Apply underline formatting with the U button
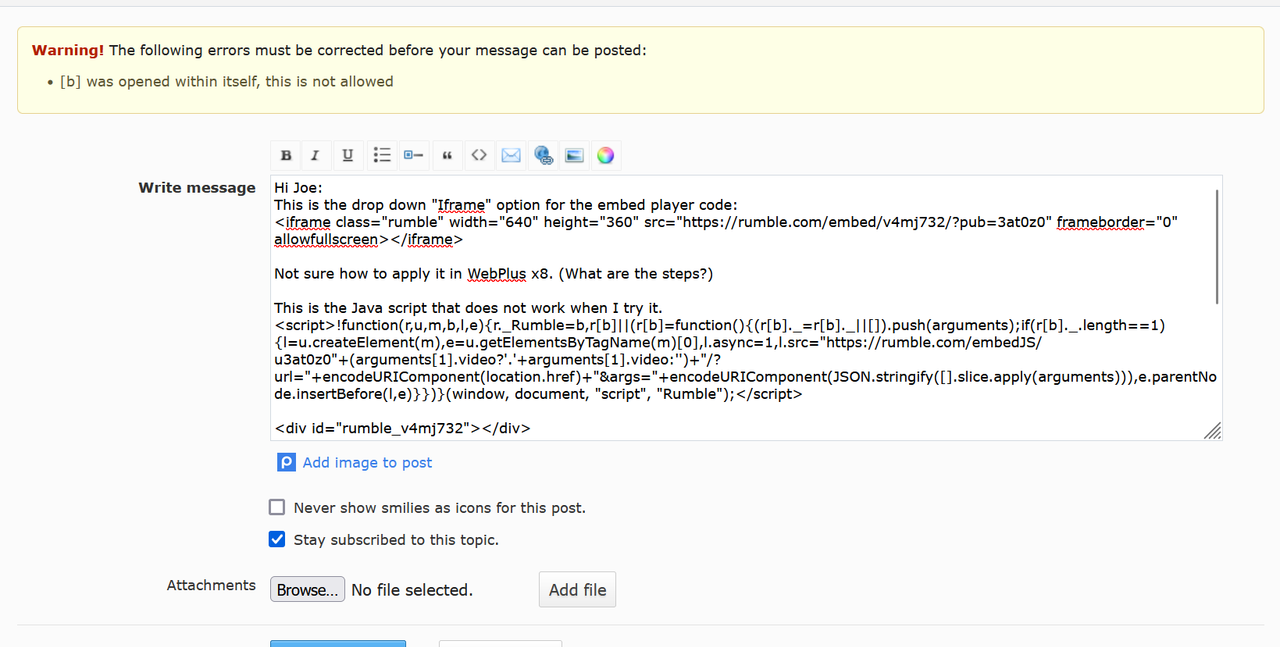 [347, 155]
